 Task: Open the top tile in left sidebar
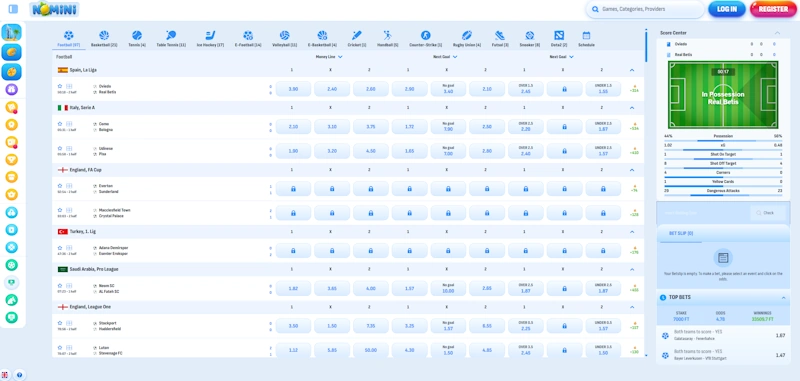[x=11, y=33]
